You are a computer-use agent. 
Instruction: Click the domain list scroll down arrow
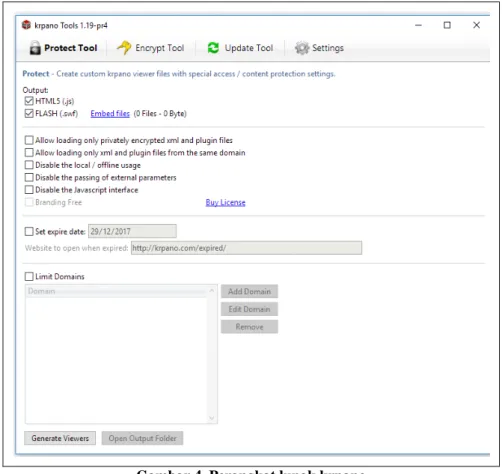(212, 418)
